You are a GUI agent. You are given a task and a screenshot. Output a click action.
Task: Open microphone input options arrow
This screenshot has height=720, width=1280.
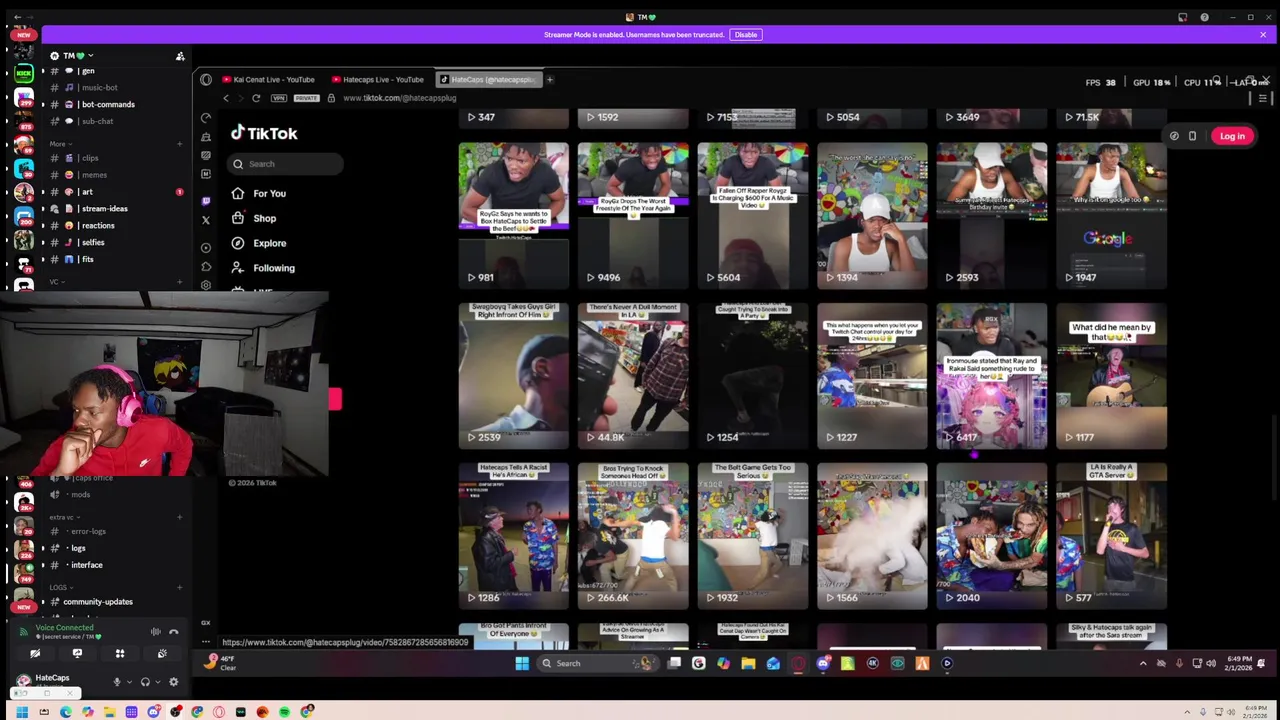(128, 682)
